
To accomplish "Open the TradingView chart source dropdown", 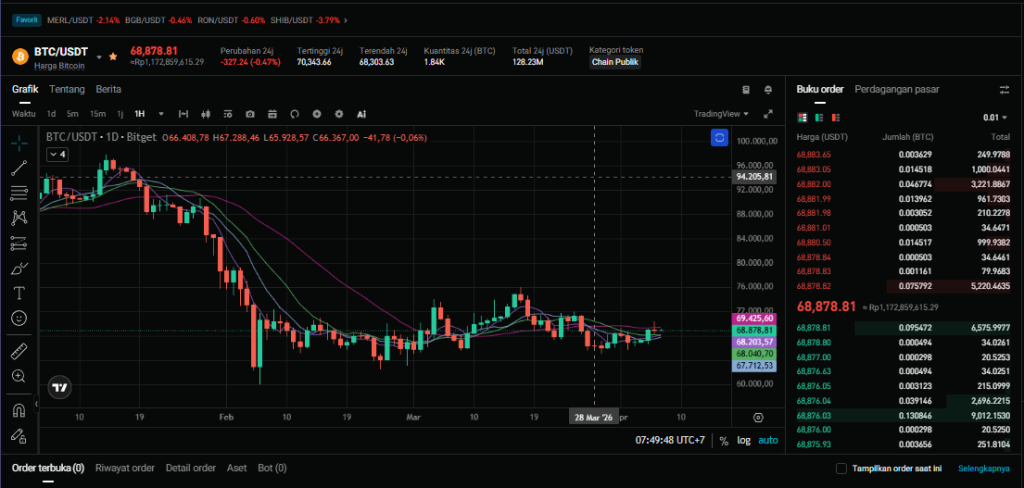I will click(x=721, y=114).
